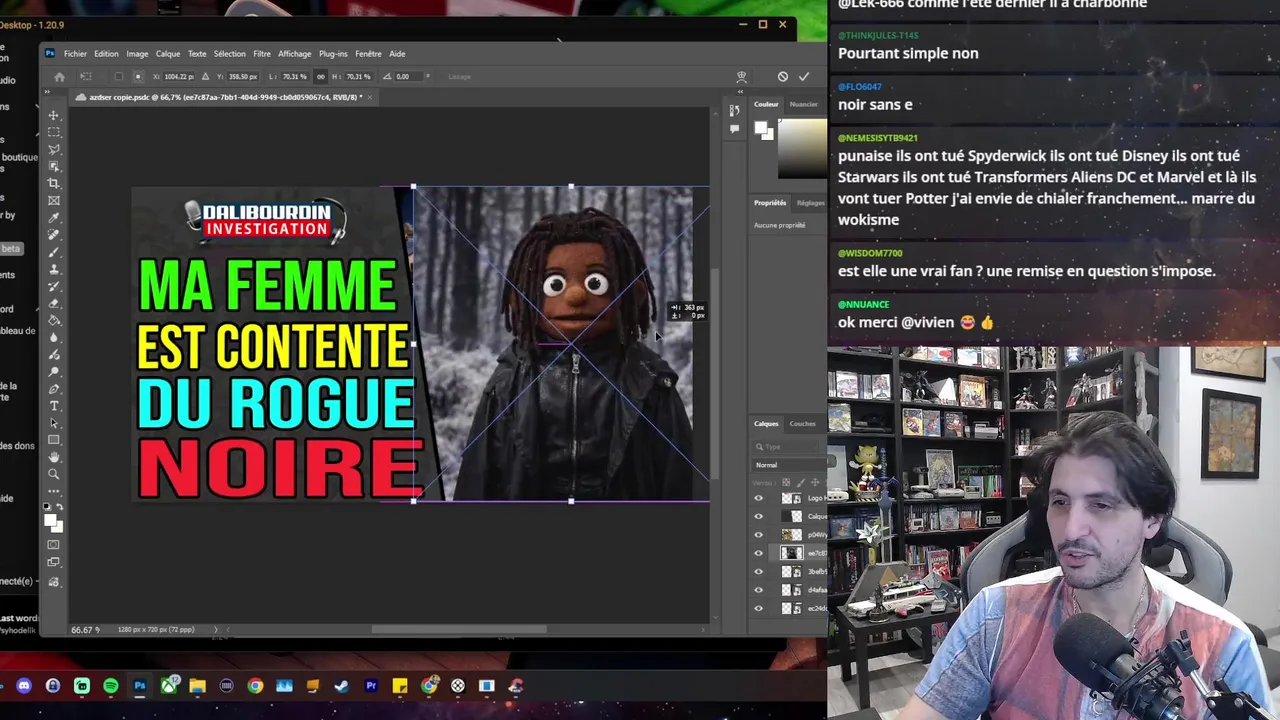Click the X position input field
Image resolution: width=1280 pixels, height=720 pixels.
point(179,77)
